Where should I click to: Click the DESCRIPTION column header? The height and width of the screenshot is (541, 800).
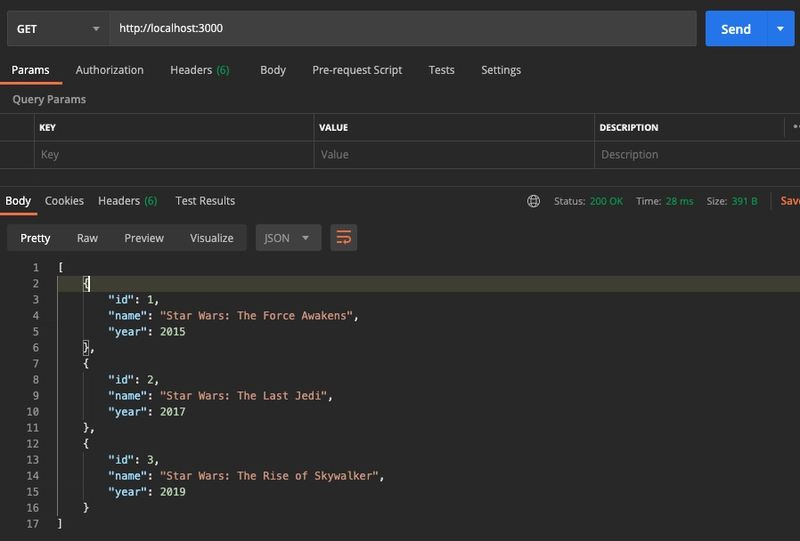[629, 128]
